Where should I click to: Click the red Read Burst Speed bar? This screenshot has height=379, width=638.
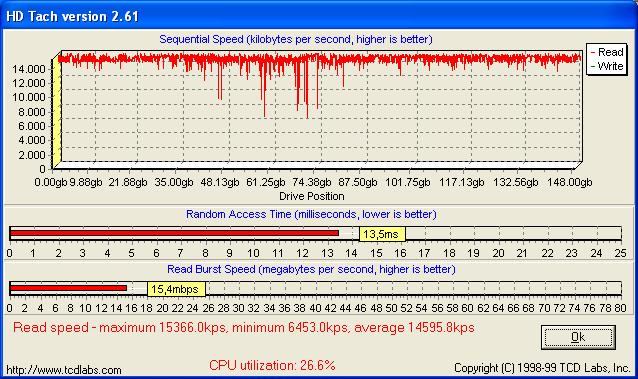tap(68, 288)
